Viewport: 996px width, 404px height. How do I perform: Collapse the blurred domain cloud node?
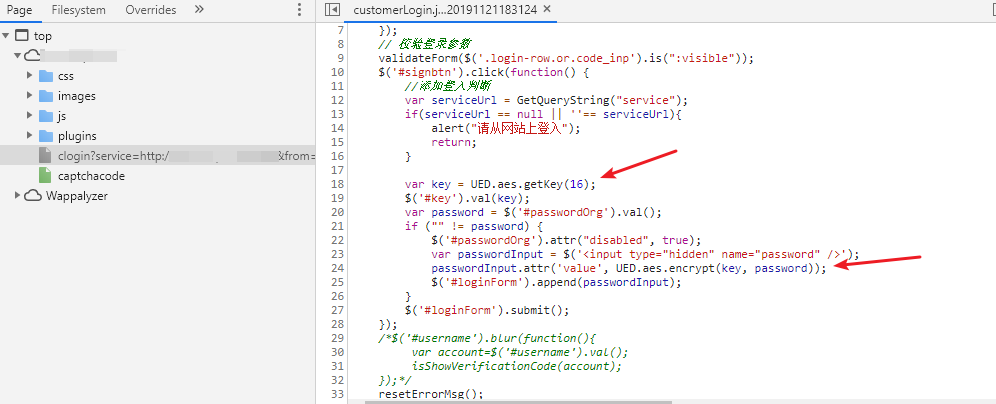point(18,56)
